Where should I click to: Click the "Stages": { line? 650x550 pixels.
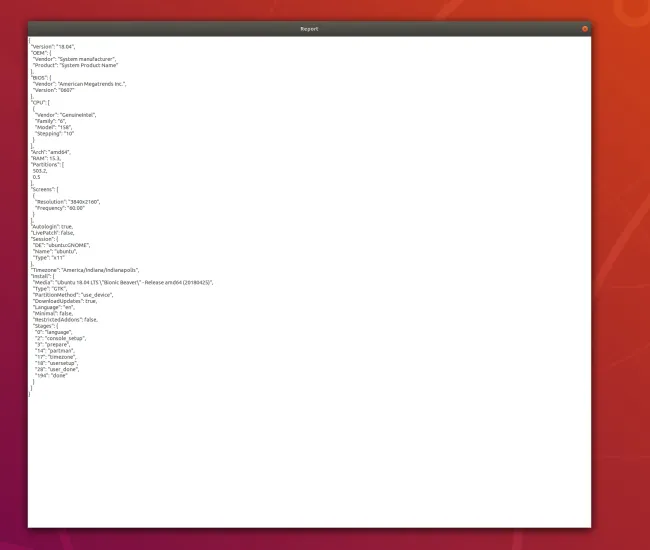click(46, 327)
